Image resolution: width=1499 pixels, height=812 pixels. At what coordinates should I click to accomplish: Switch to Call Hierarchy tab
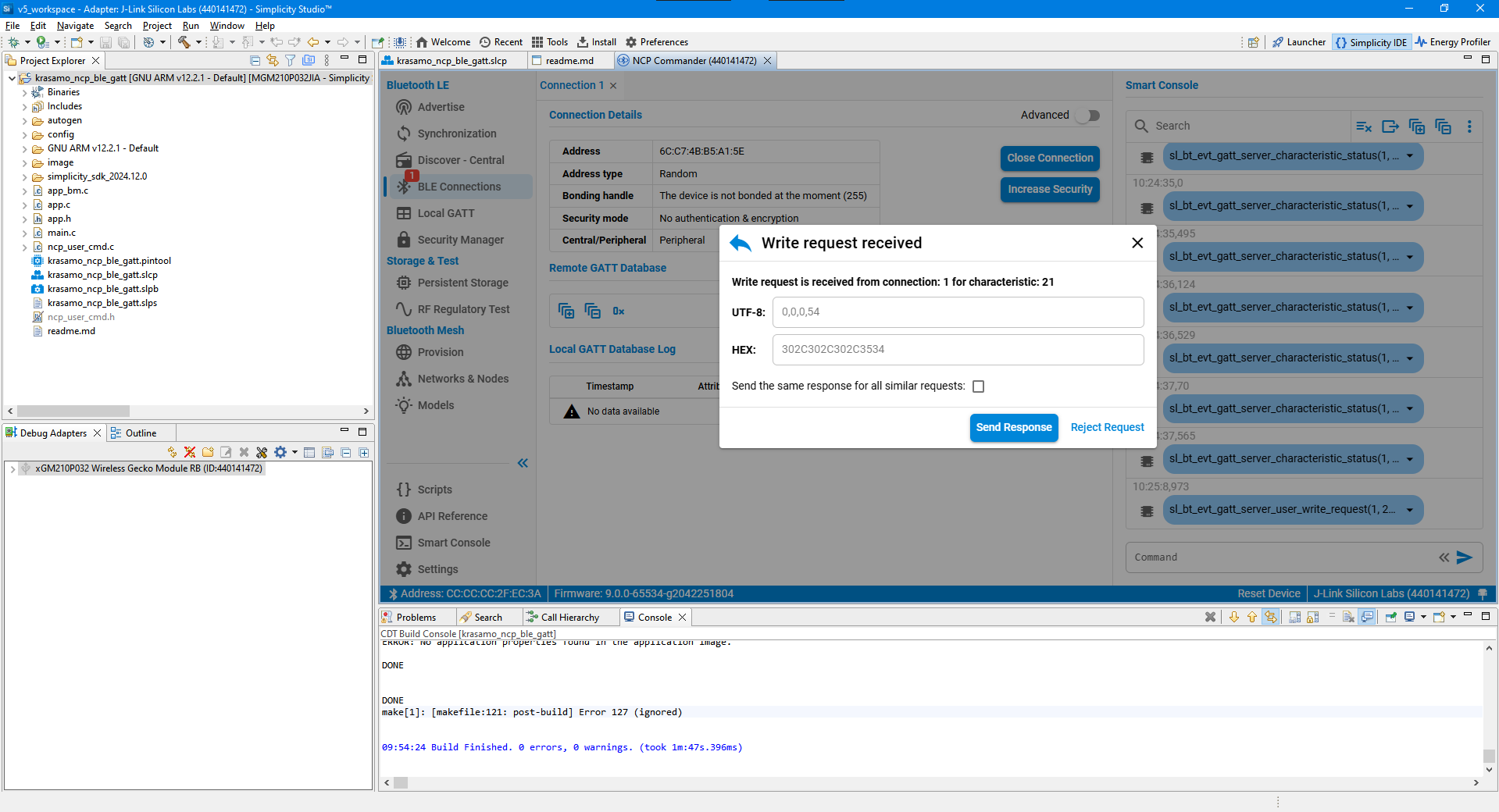569,617
